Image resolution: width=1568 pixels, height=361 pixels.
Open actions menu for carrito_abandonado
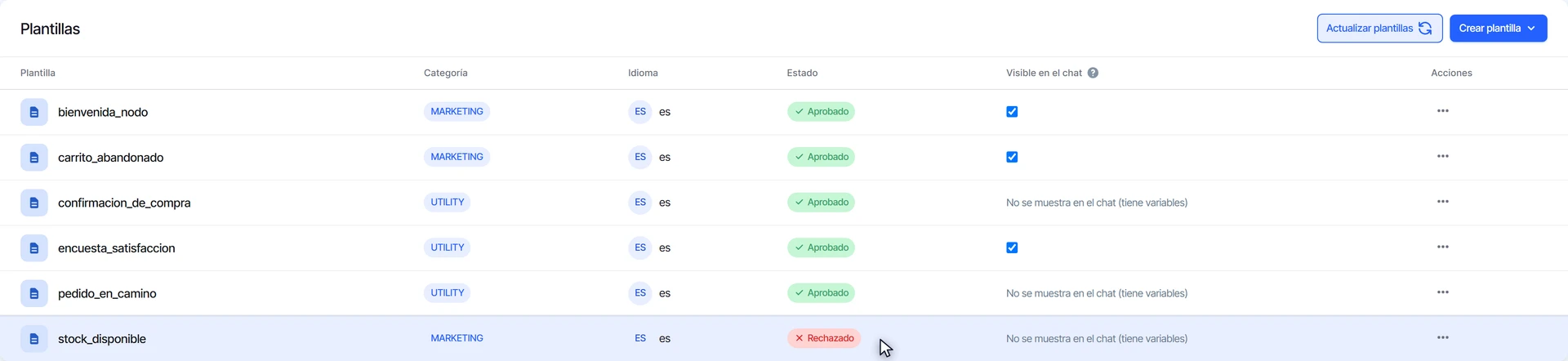[x=1443, y=156]
